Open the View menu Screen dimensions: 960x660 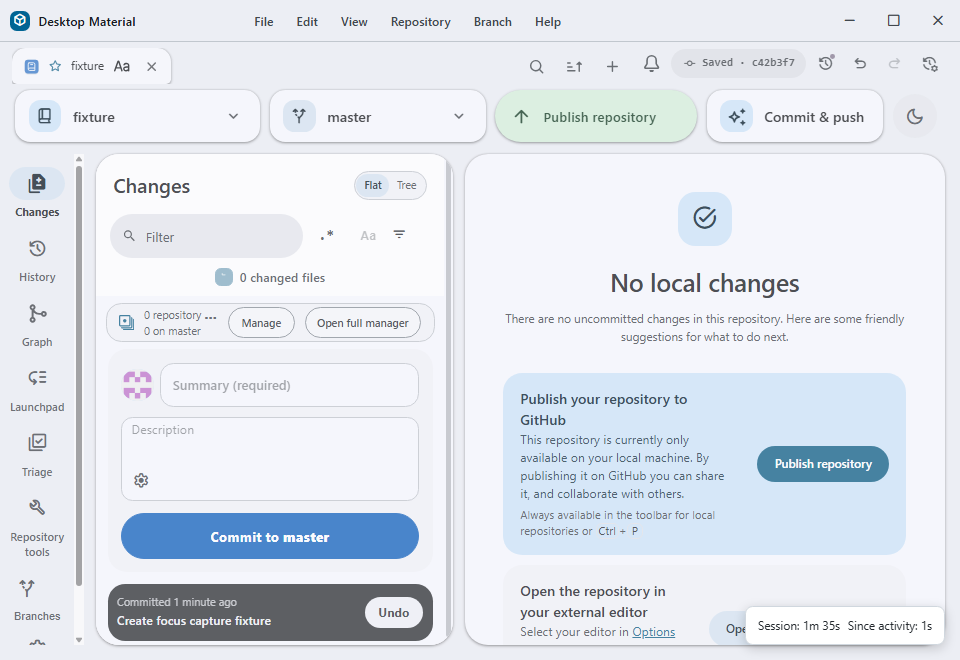pos(354,21)
